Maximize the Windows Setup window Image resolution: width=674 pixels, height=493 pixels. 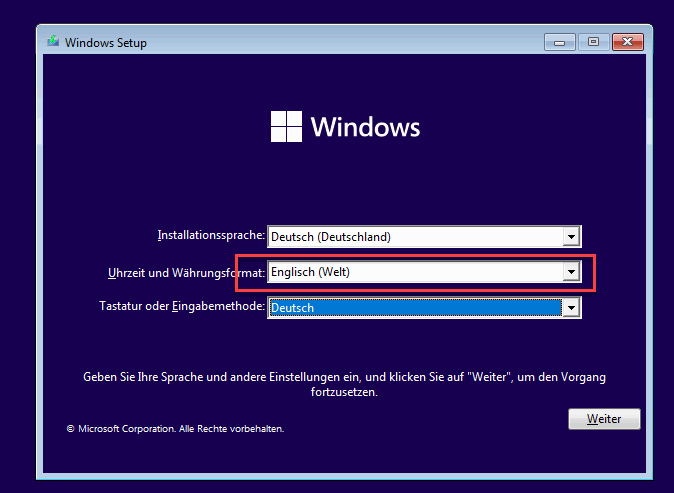[x=593, y=42]
